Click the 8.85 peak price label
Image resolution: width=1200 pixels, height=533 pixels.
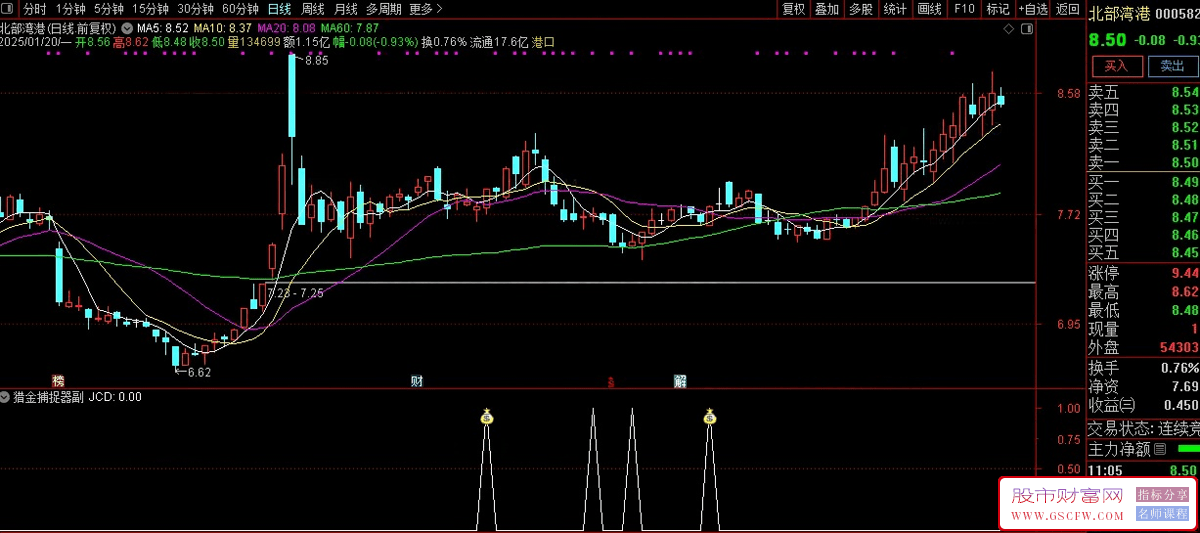(316, 61)
